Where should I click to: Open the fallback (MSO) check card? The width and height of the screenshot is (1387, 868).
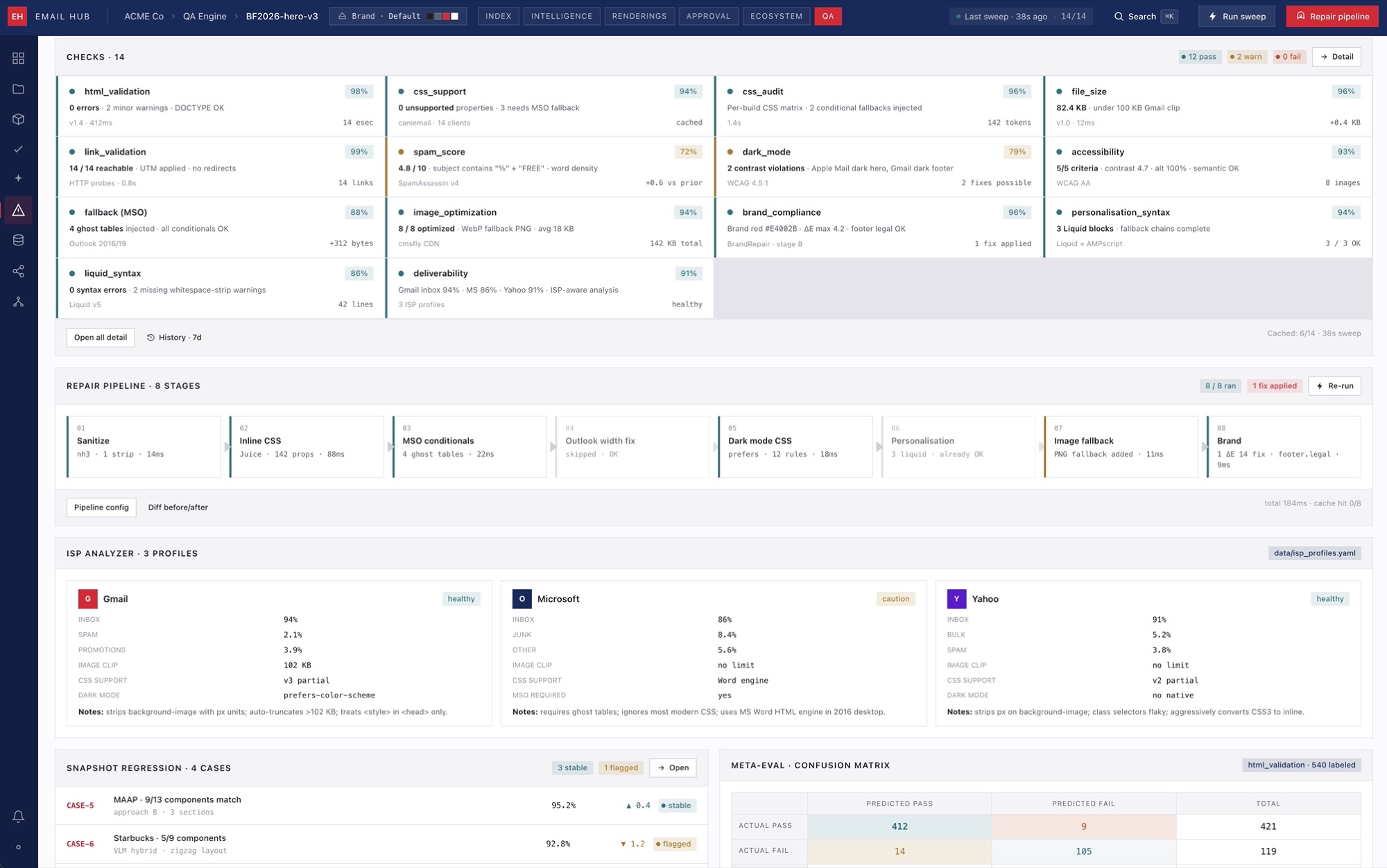(221, 227)
